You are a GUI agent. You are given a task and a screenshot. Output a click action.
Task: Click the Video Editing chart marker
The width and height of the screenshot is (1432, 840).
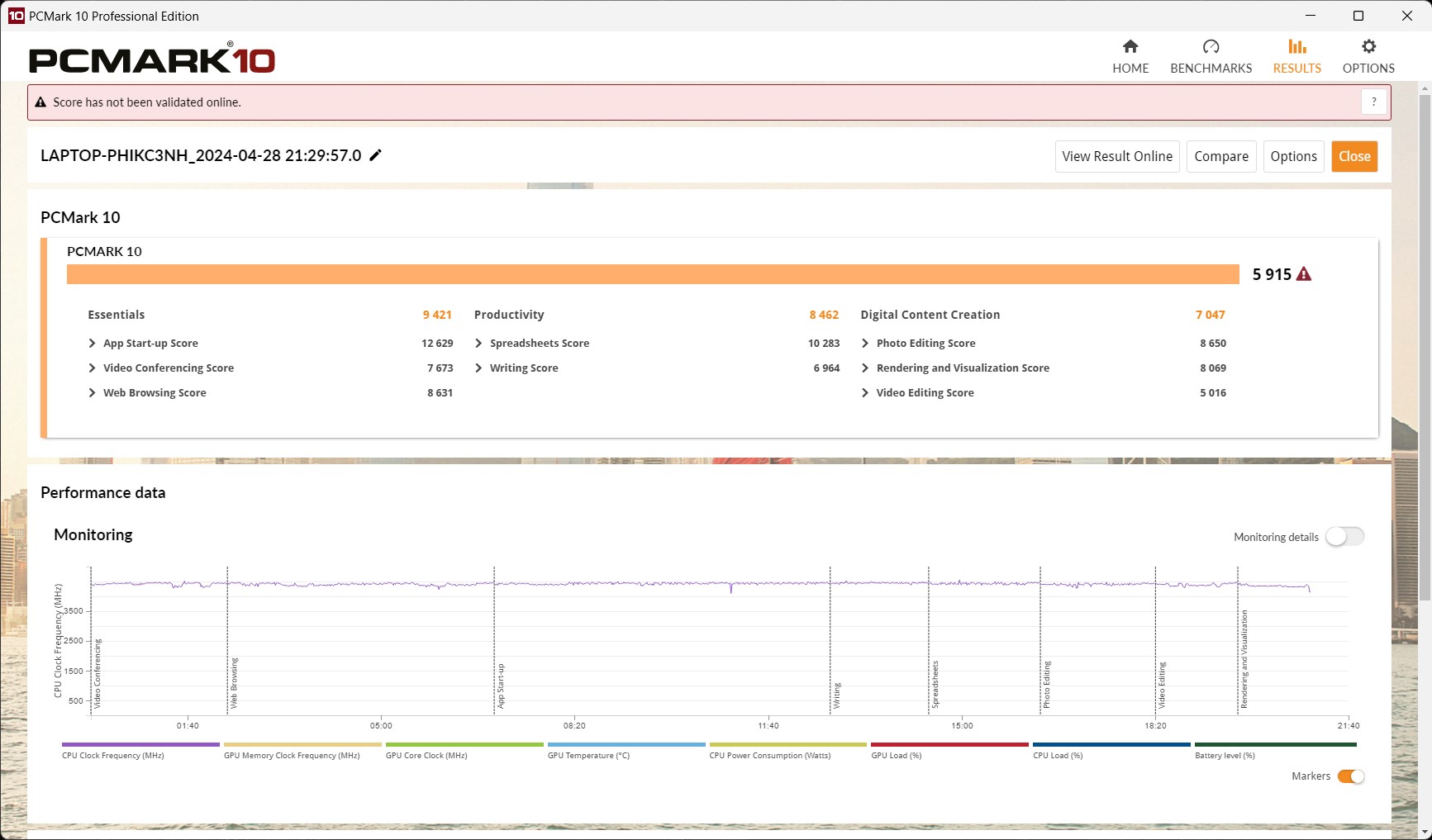[1162, 686]
